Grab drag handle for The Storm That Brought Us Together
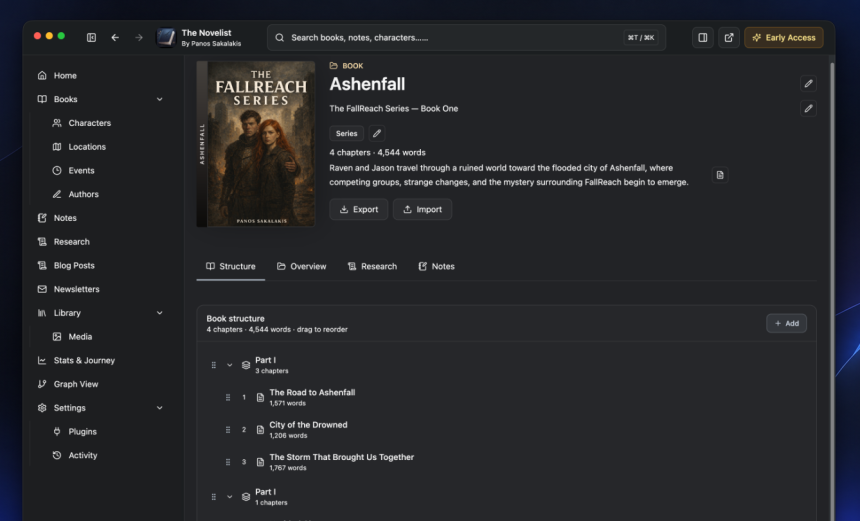The width and height of the screenshot is (860, 521). tap(228, 462)
